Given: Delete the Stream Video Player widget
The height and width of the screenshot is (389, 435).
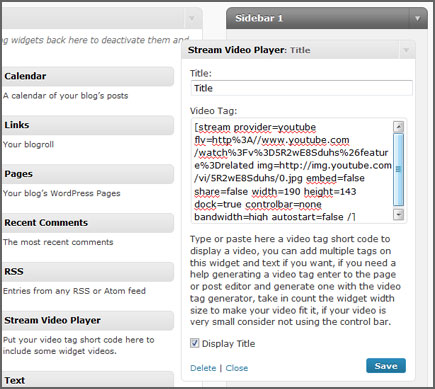Looking at the screenshot, I should tap(203, 368).
